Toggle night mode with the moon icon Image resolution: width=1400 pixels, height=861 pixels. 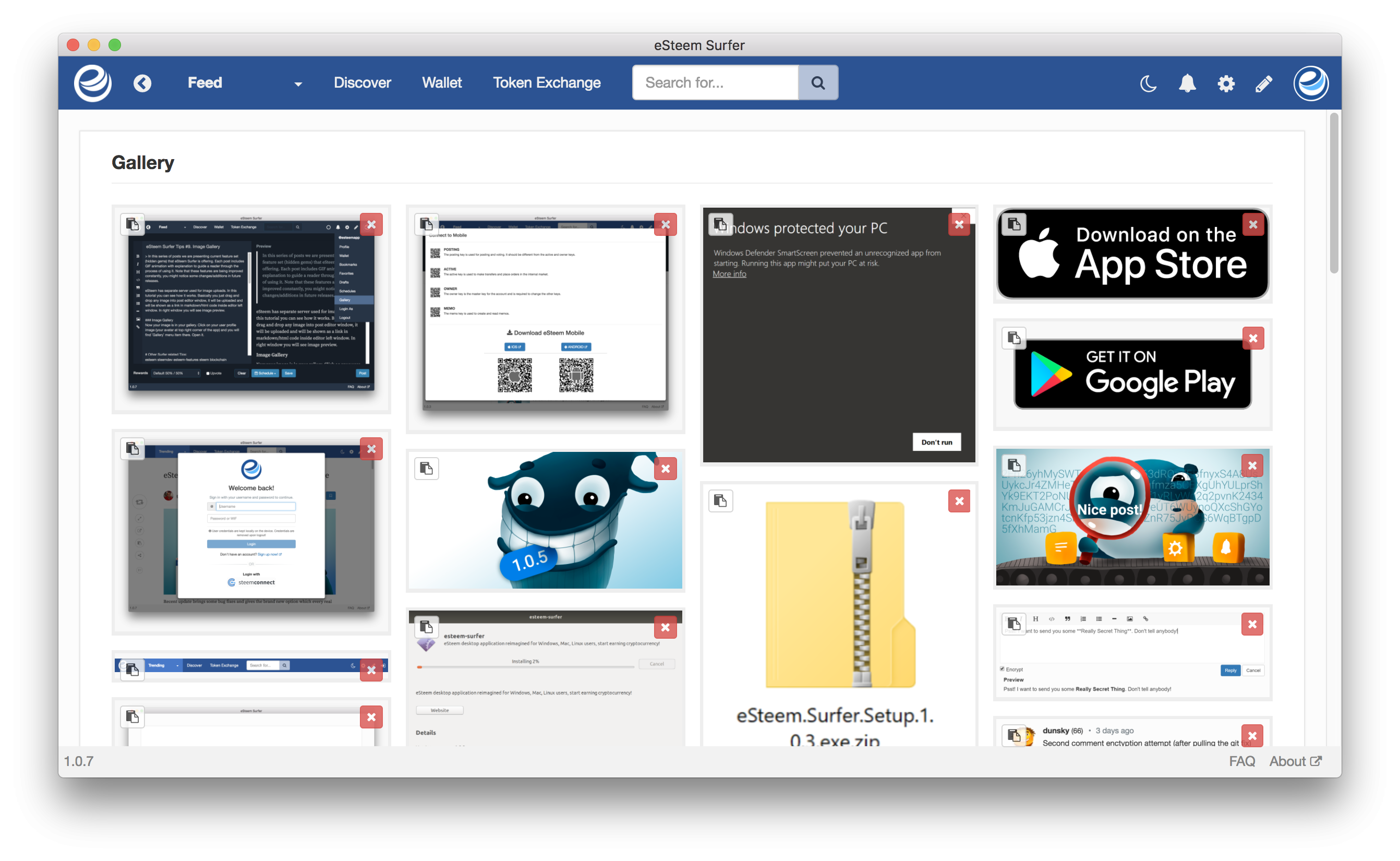[1149, 83]
